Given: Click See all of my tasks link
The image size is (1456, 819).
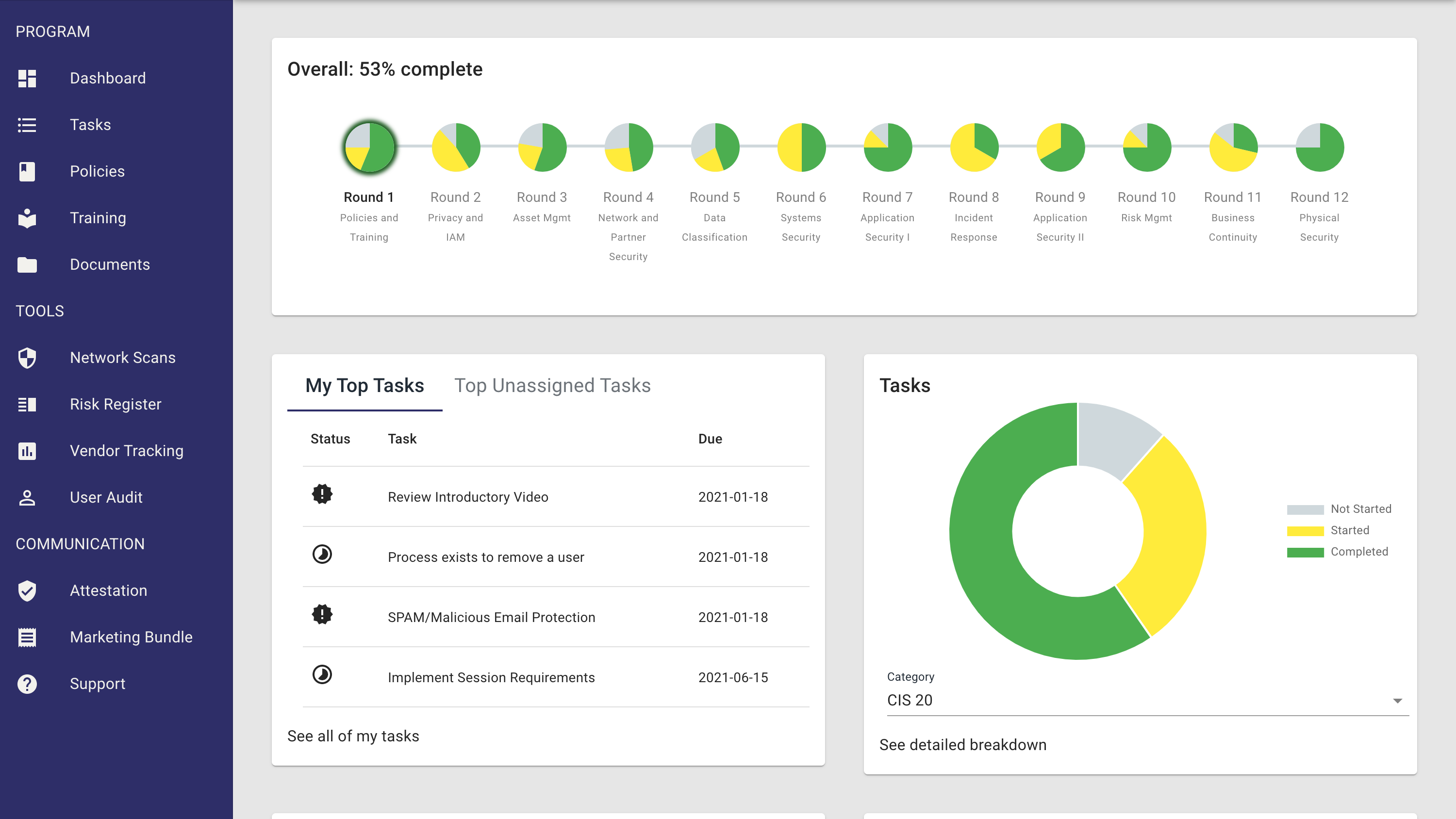Looking at the screenshot, I should (x=353, y=736).
